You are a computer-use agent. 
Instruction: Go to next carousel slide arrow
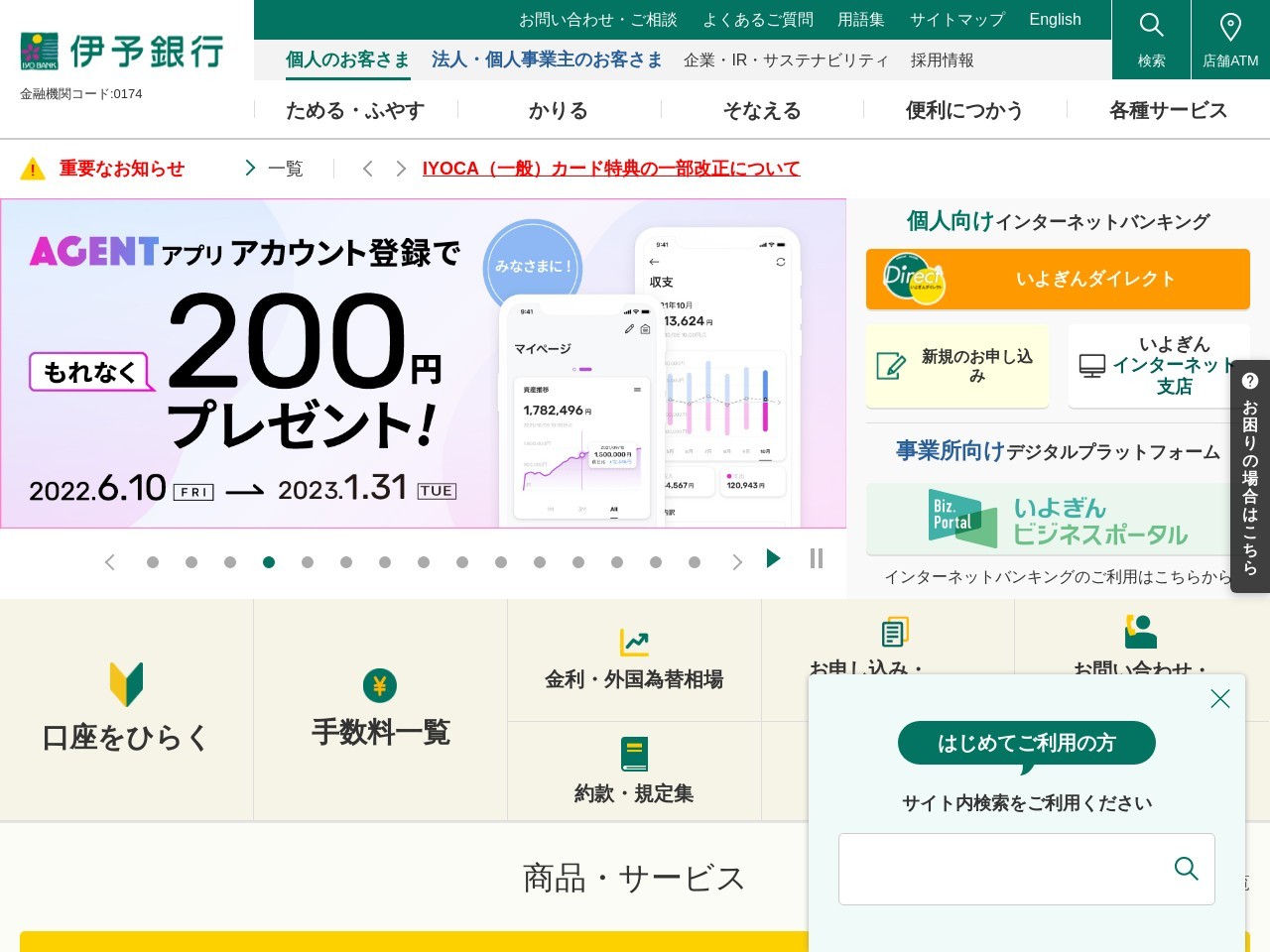point(736,562)
